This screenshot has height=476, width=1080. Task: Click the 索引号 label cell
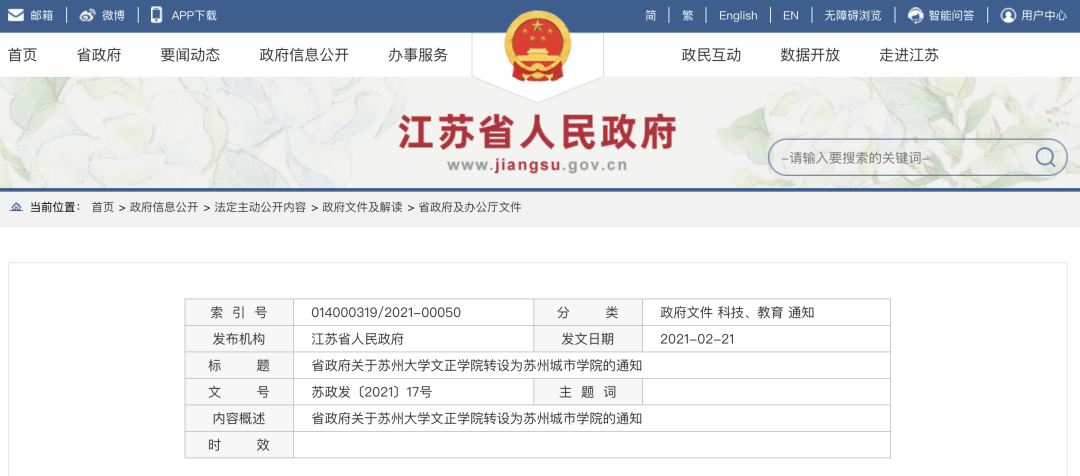tap(239, 313)
